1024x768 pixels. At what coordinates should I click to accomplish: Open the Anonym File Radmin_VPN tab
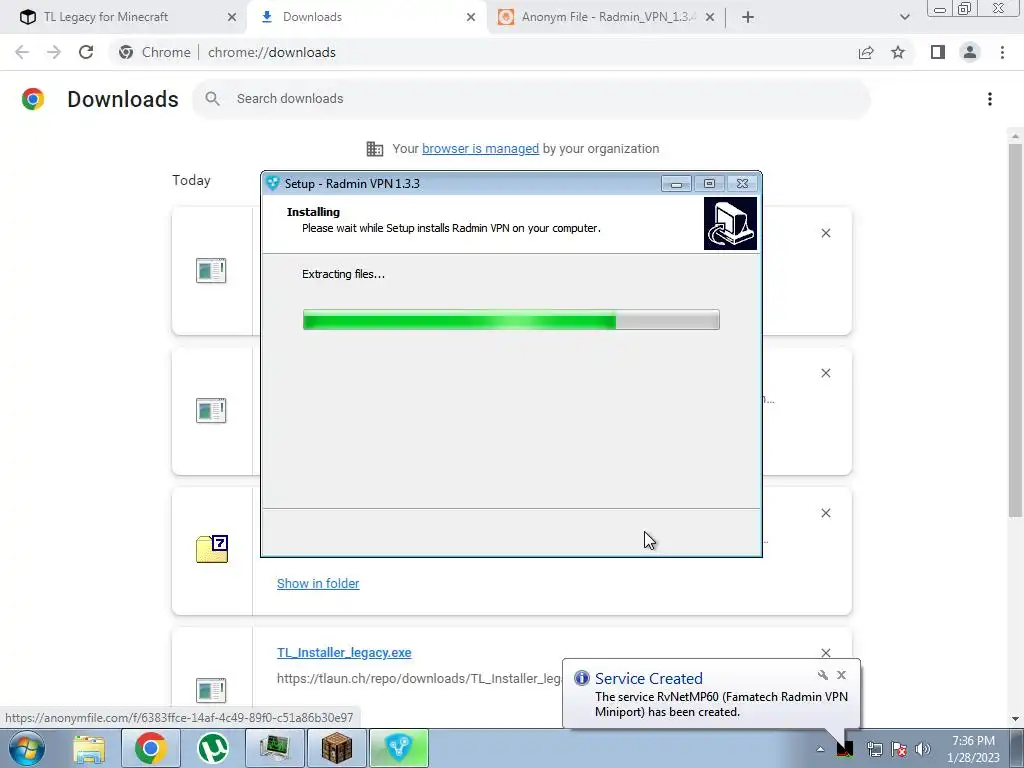[607, 17]
